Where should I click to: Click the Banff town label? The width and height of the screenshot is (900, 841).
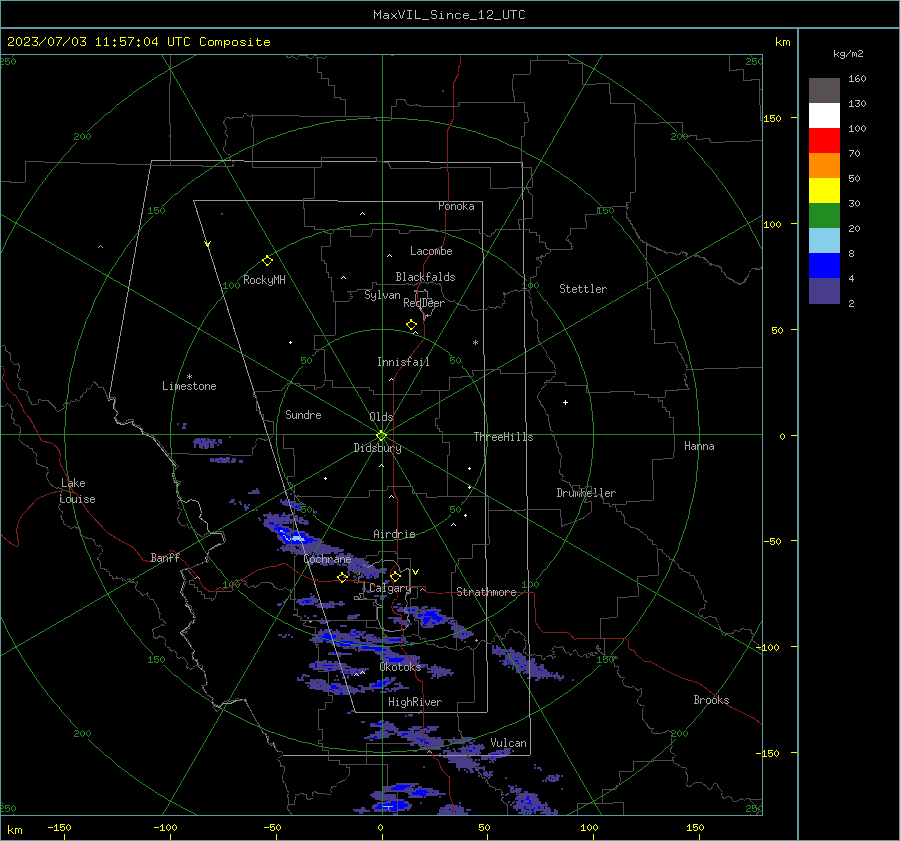point(165,557)
